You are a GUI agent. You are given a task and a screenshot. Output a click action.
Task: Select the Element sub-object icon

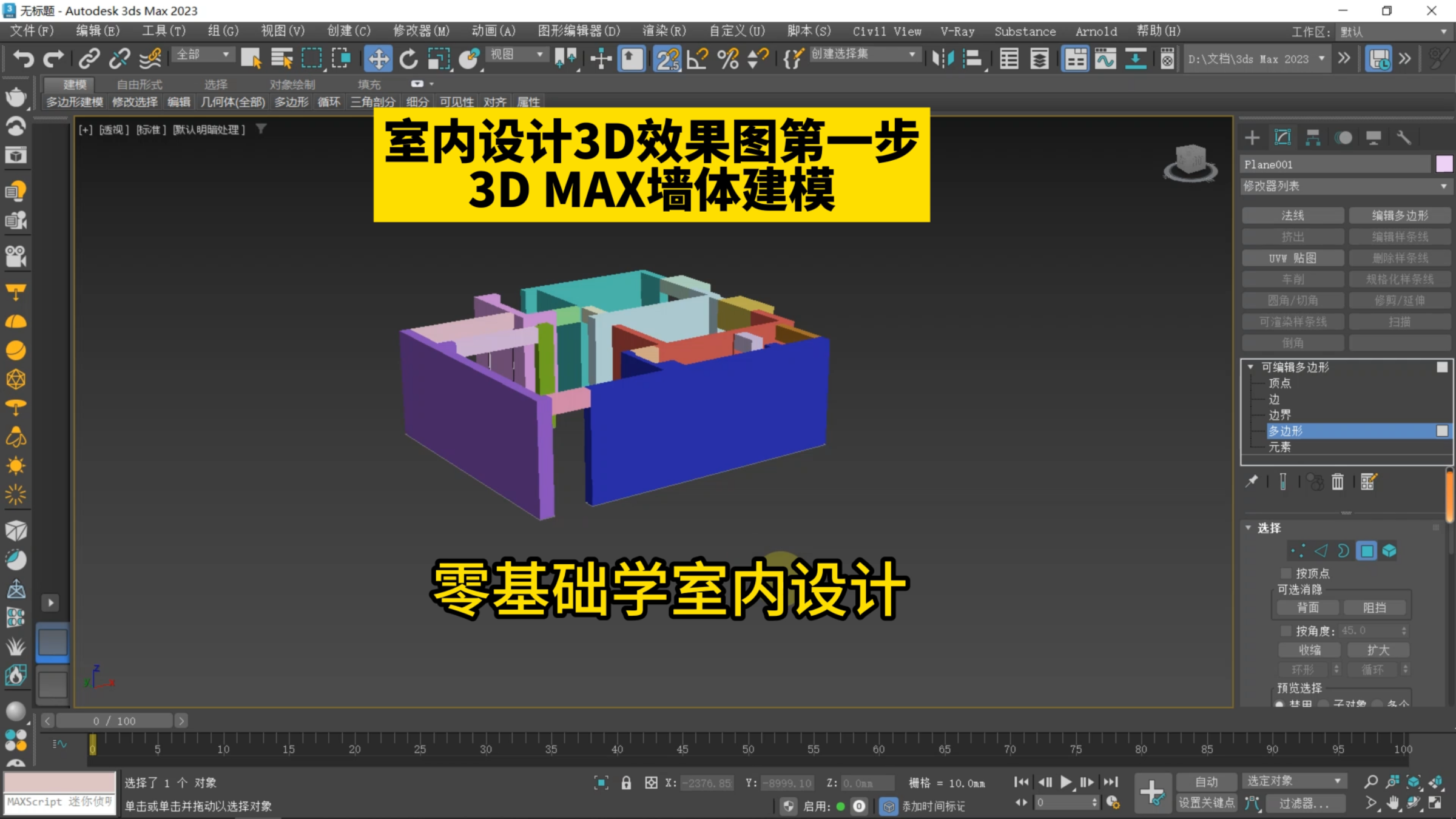1389,551
